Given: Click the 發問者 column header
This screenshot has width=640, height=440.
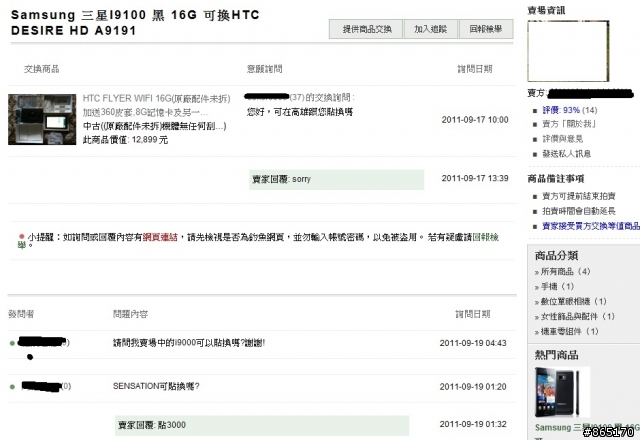Looking at the screenshot, I should pos(21,314).
